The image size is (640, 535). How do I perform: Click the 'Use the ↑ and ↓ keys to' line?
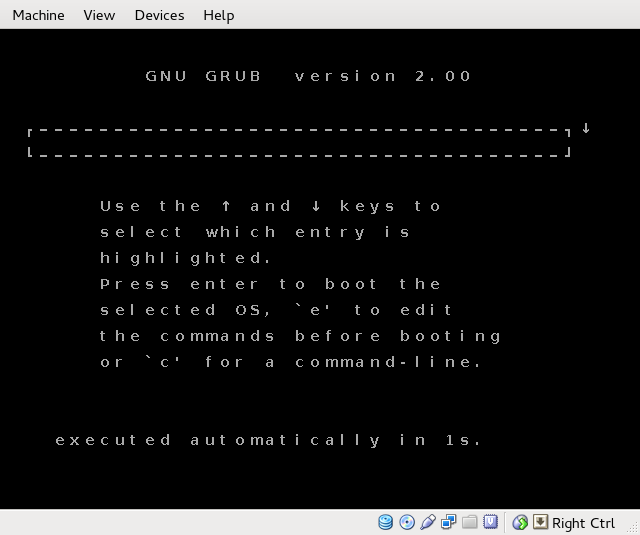pos(270,206)
